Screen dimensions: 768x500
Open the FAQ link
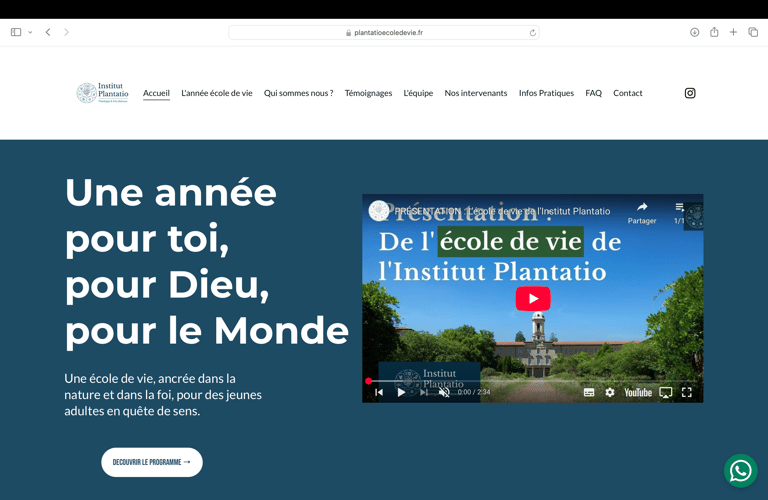click(x=593, y=93)
